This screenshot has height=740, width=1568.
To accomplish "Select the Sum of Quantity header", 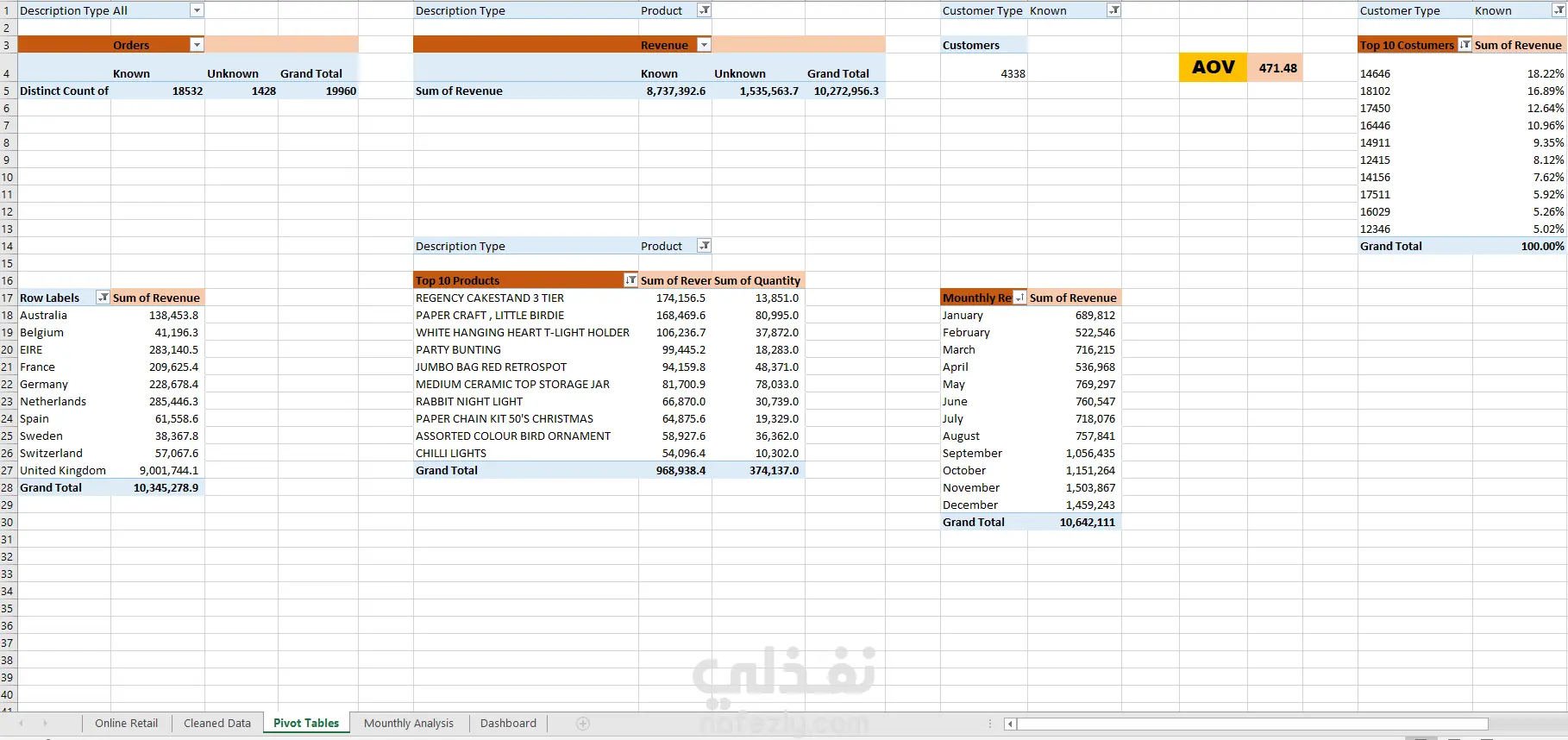I will tap(758, 280).
